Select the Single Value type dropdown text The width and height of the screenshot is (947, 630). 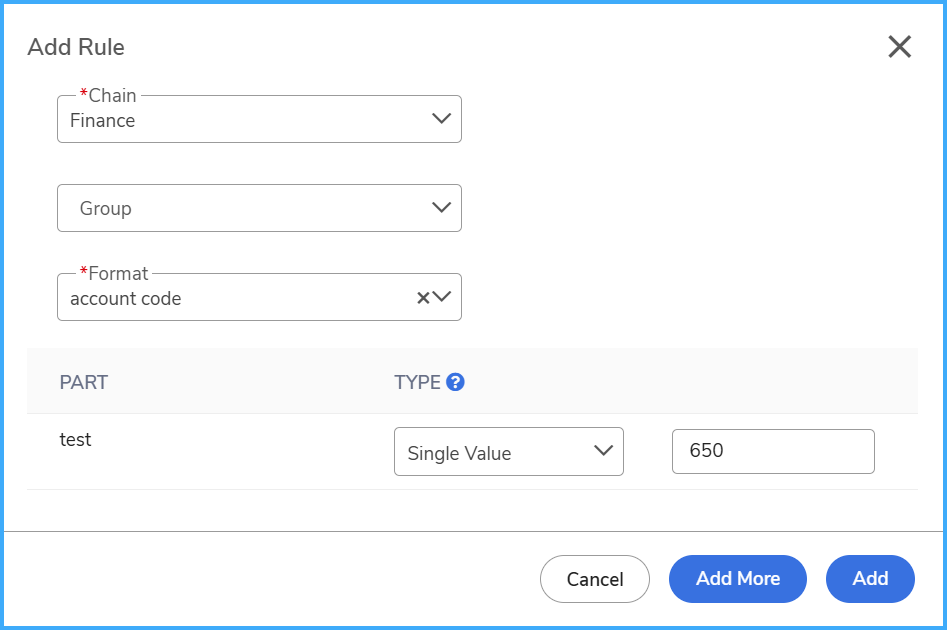click(459, 453)
